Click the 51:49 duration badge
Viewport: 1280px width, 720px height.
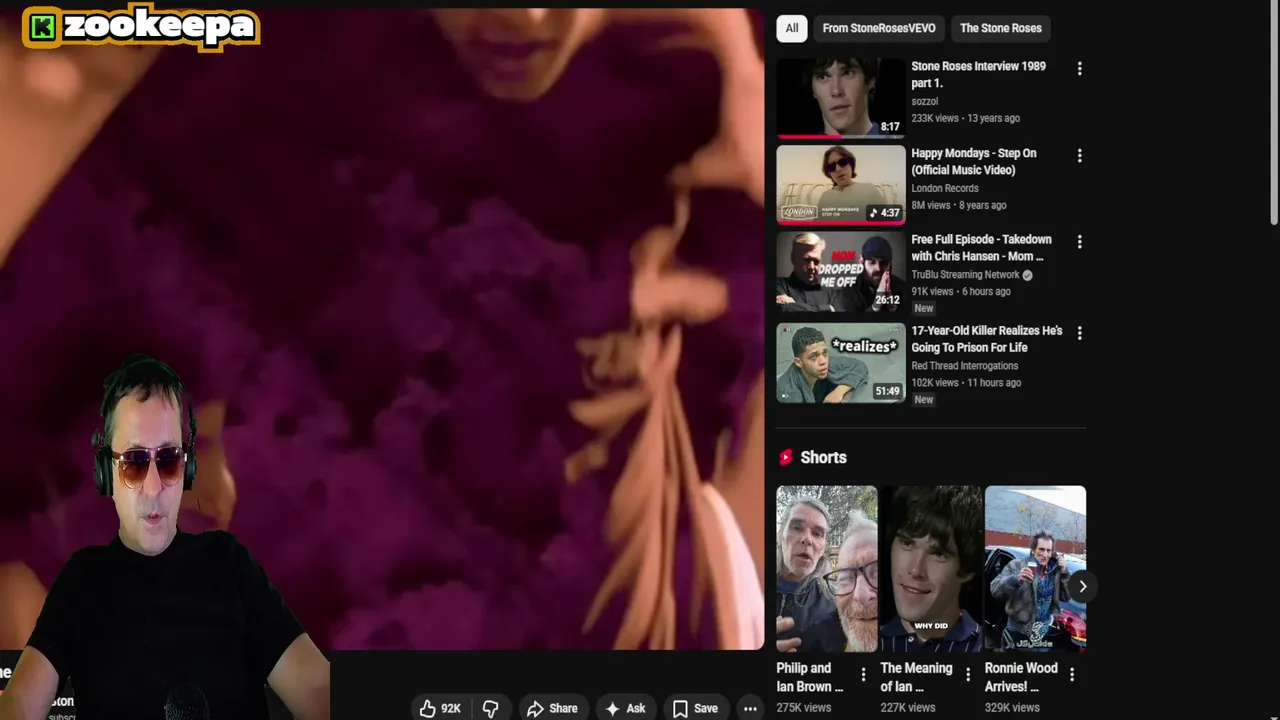coord(887,391)
